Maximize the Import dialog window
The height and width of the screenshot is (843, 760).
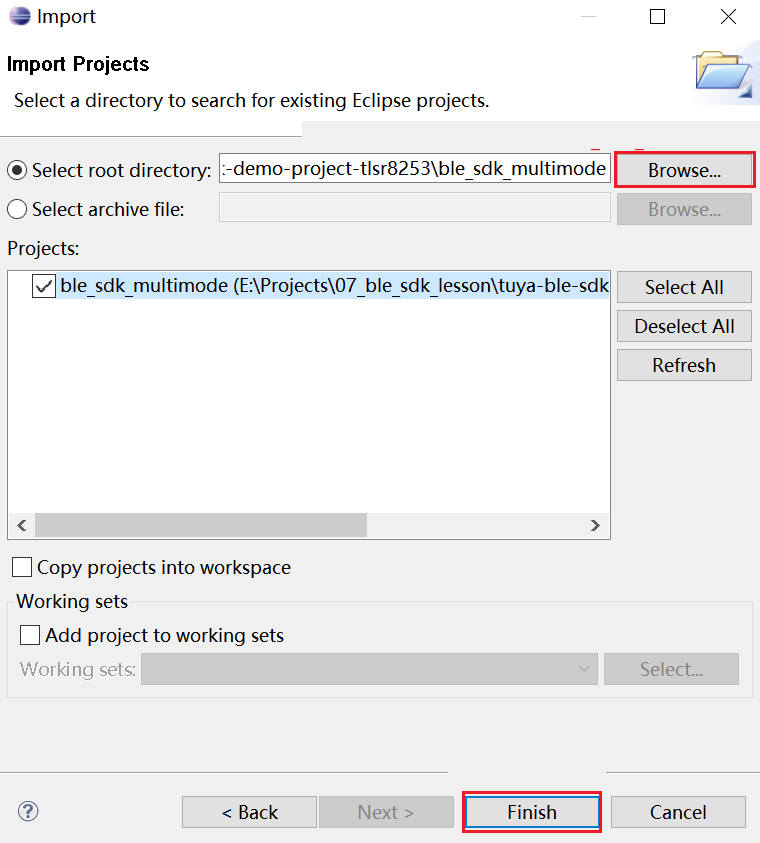click(x=657, y=17)
